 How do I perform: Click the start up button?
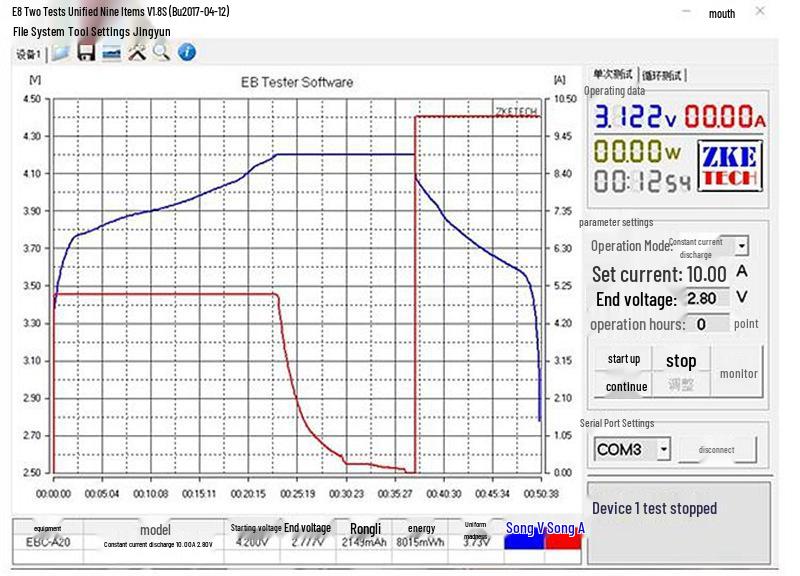pos(623,359)
